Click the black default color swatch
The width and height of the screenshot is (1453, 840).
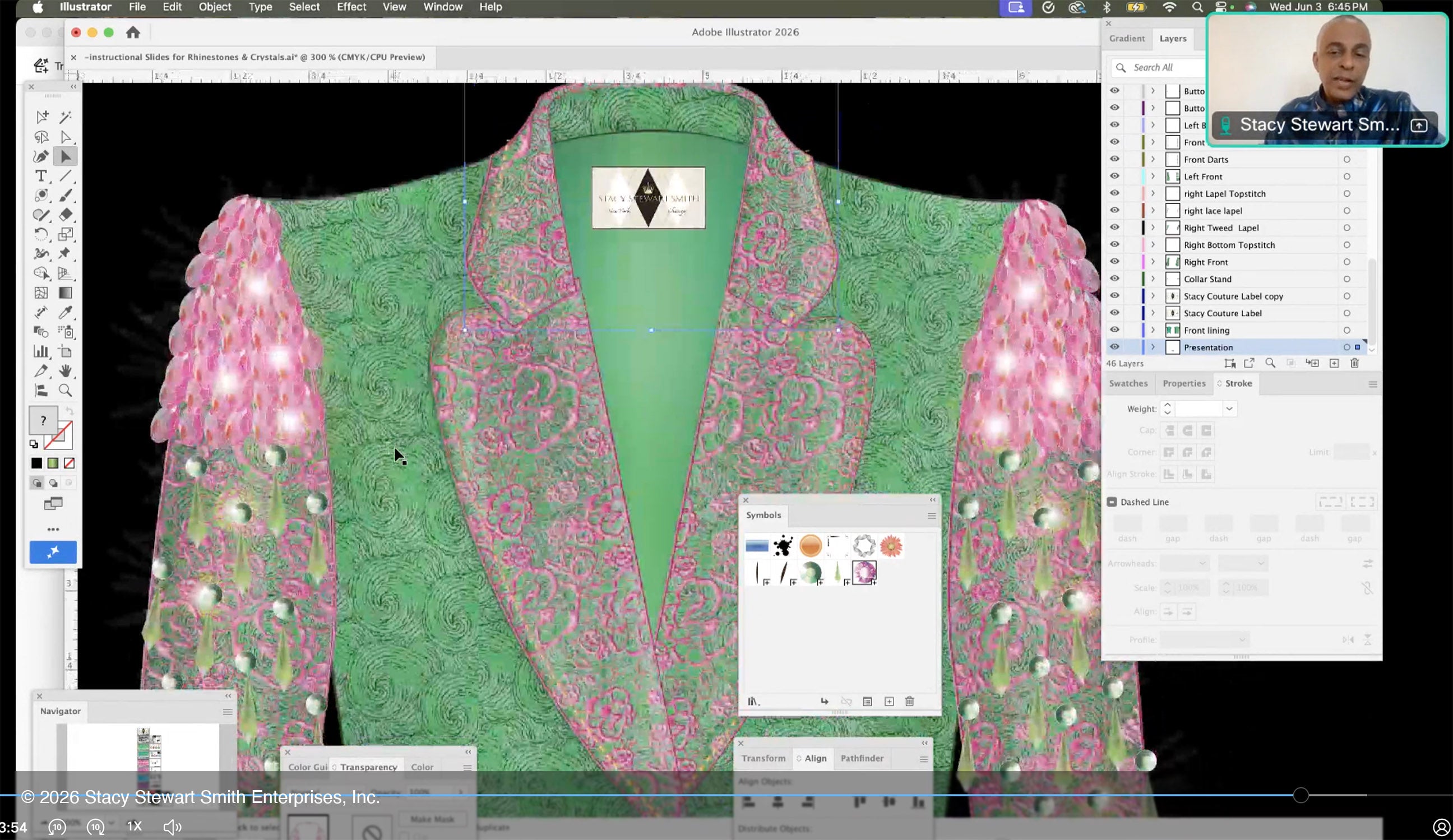pyautogui.click(x=36, y=463)
